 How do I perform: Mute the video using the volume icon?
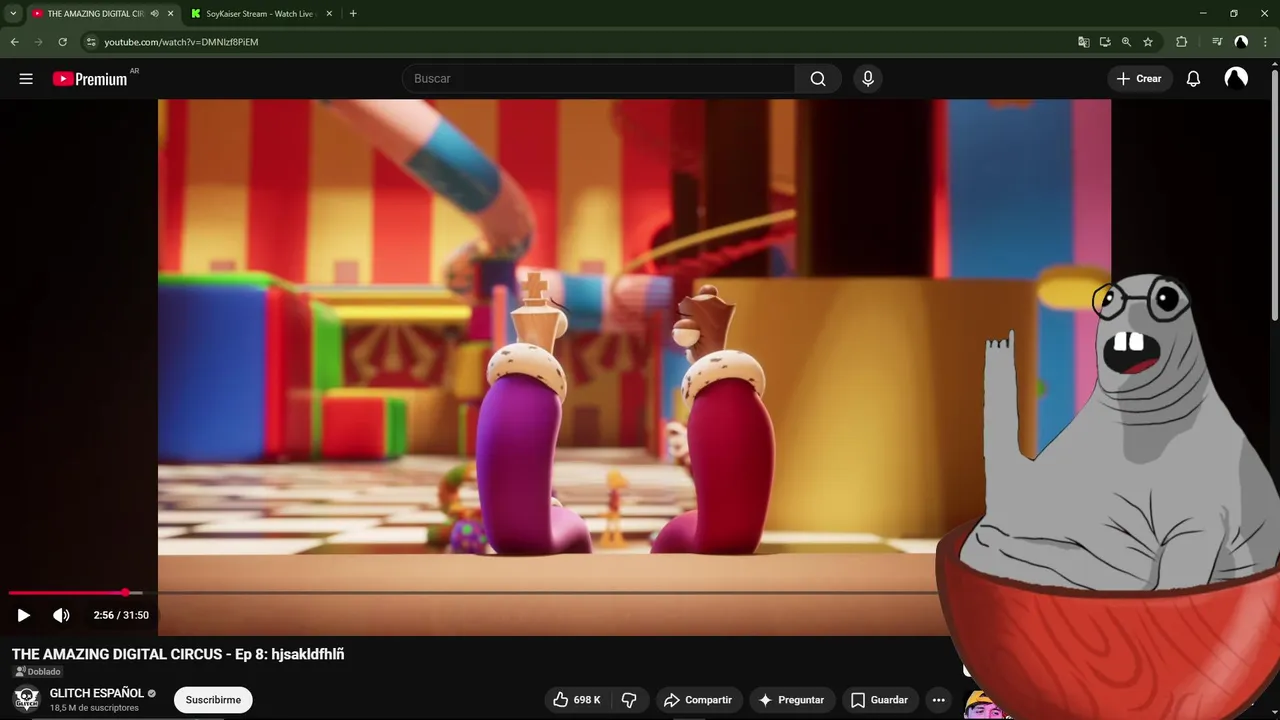pos(61,615)
